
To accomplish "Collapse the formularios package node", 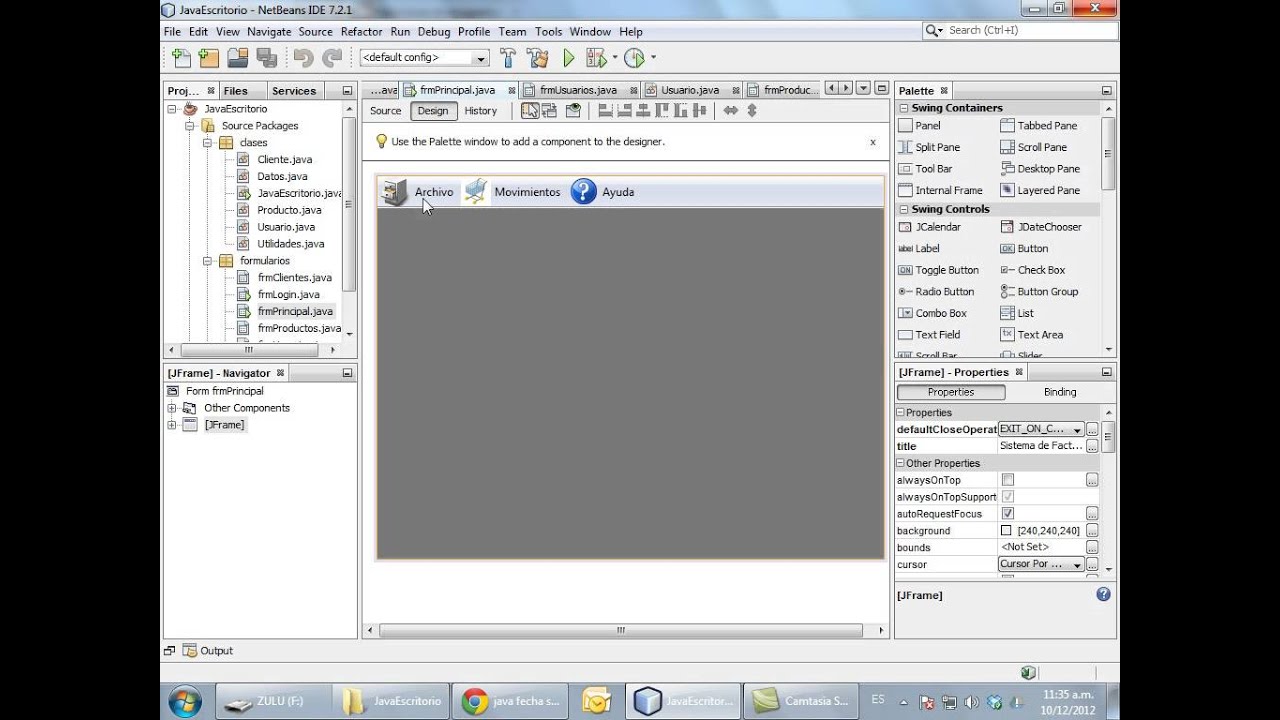I will (207, 261).
